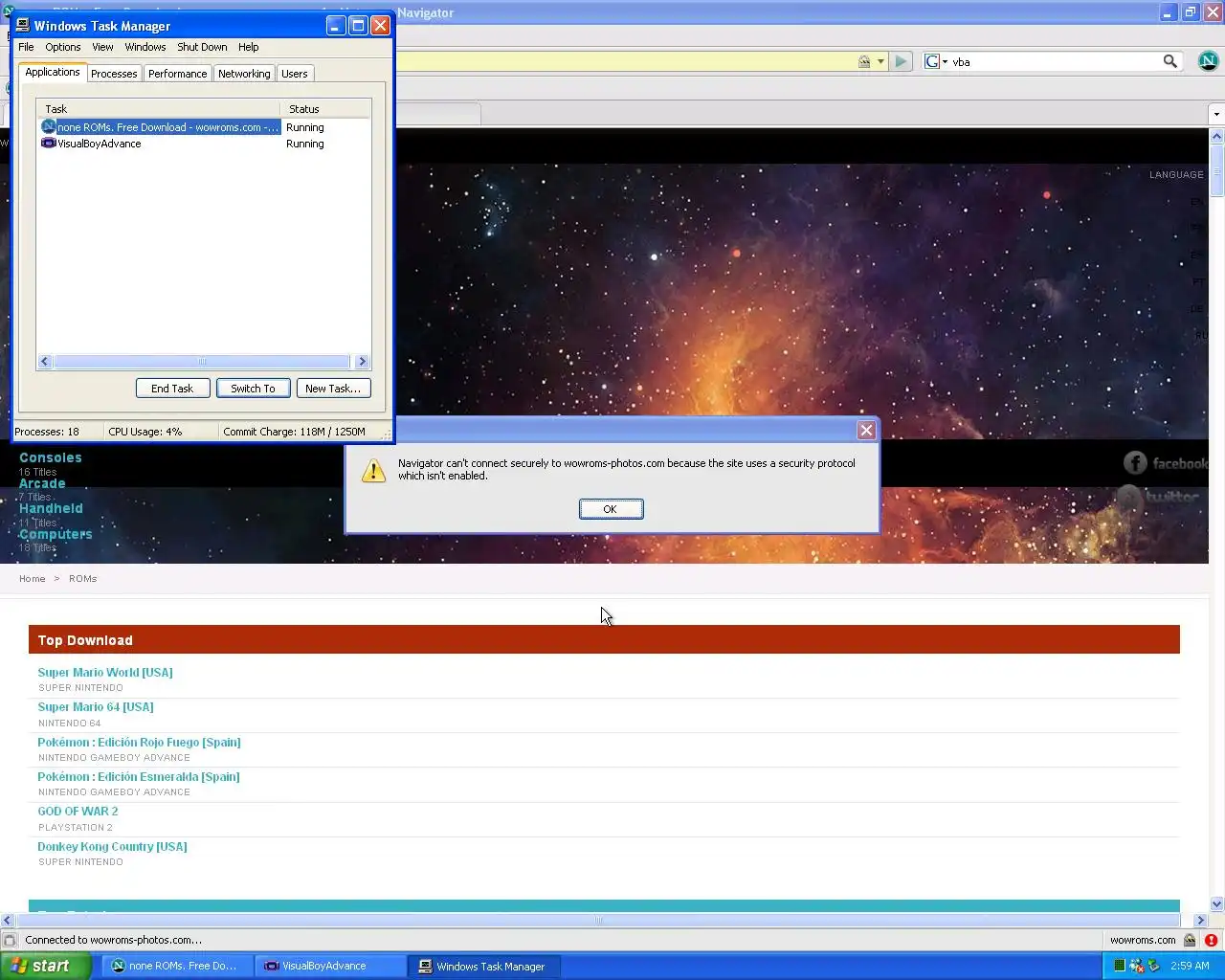Close the security protocol alert dialog
The width and height of the screenshot is (1225, 980).
pyautogui.click(x=866, y=431)
